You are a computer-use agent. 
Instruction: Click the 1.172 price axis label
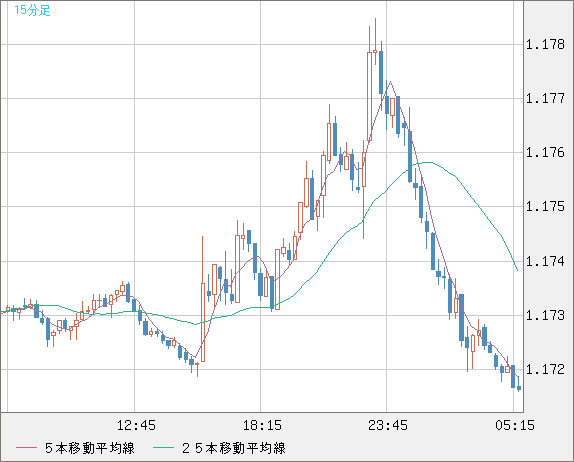pyautogui.click(x=545, y=369)
